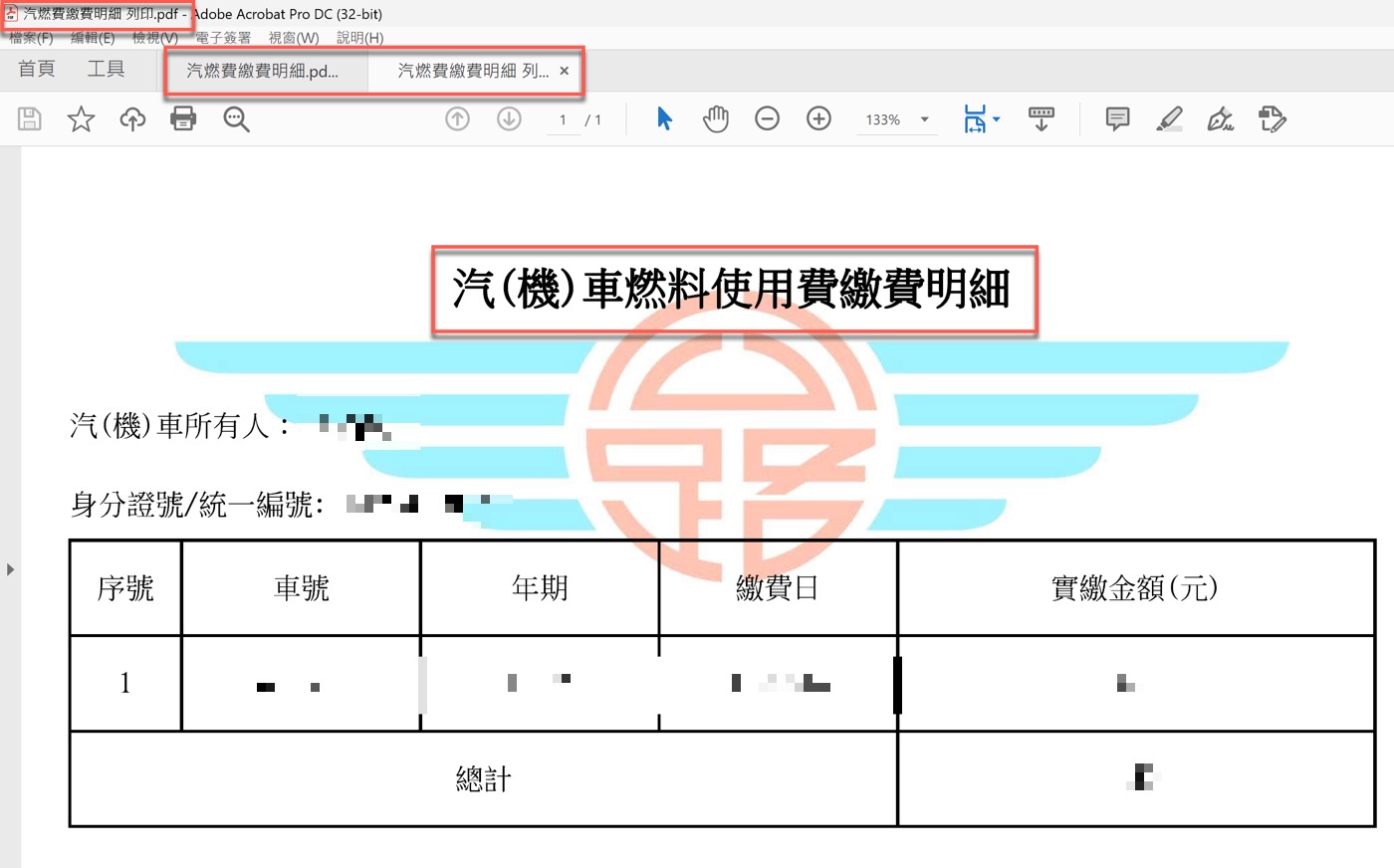The height and width of the screenshot is (868, 1394).
Task: Open the 說明(H) menu
Action: [359, 38]
